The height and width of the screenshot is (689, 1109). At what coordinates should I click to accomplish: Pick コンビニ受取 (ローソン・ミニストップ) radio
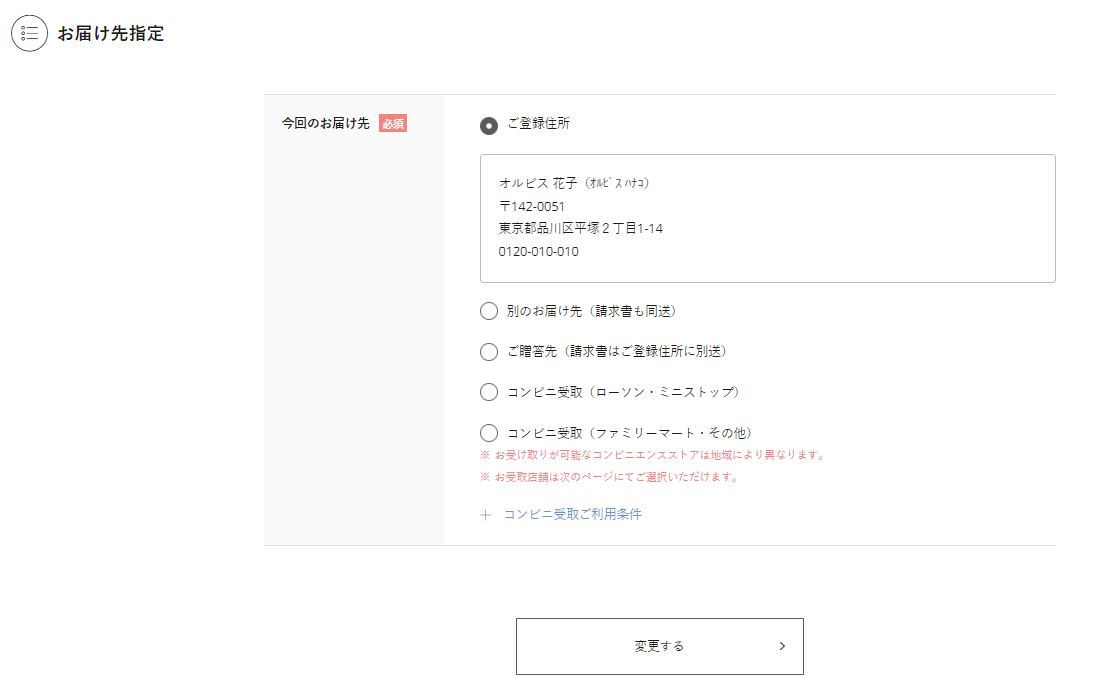coord(489,392)
